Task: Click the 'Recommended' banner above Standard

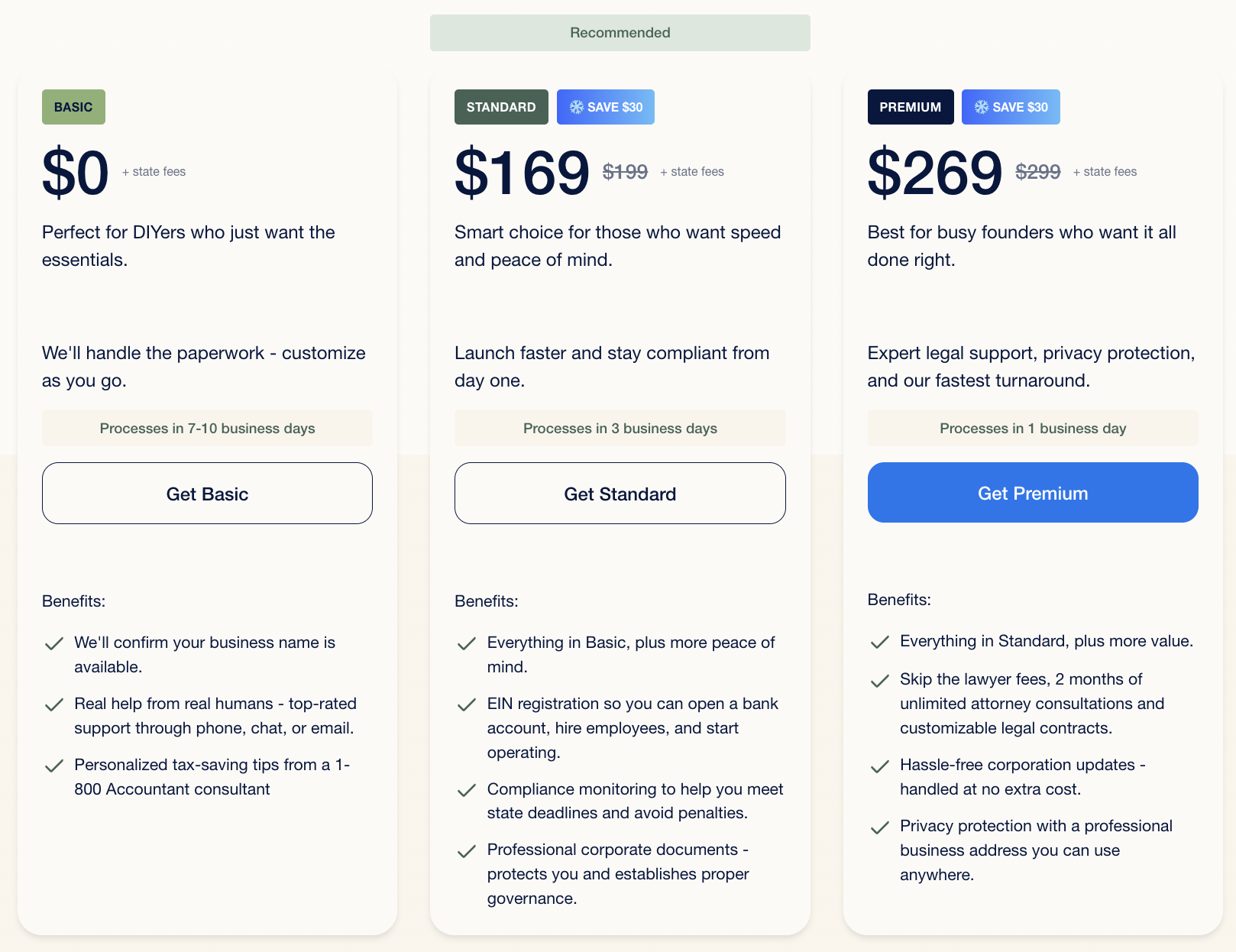Action: [x=620, y=32]
